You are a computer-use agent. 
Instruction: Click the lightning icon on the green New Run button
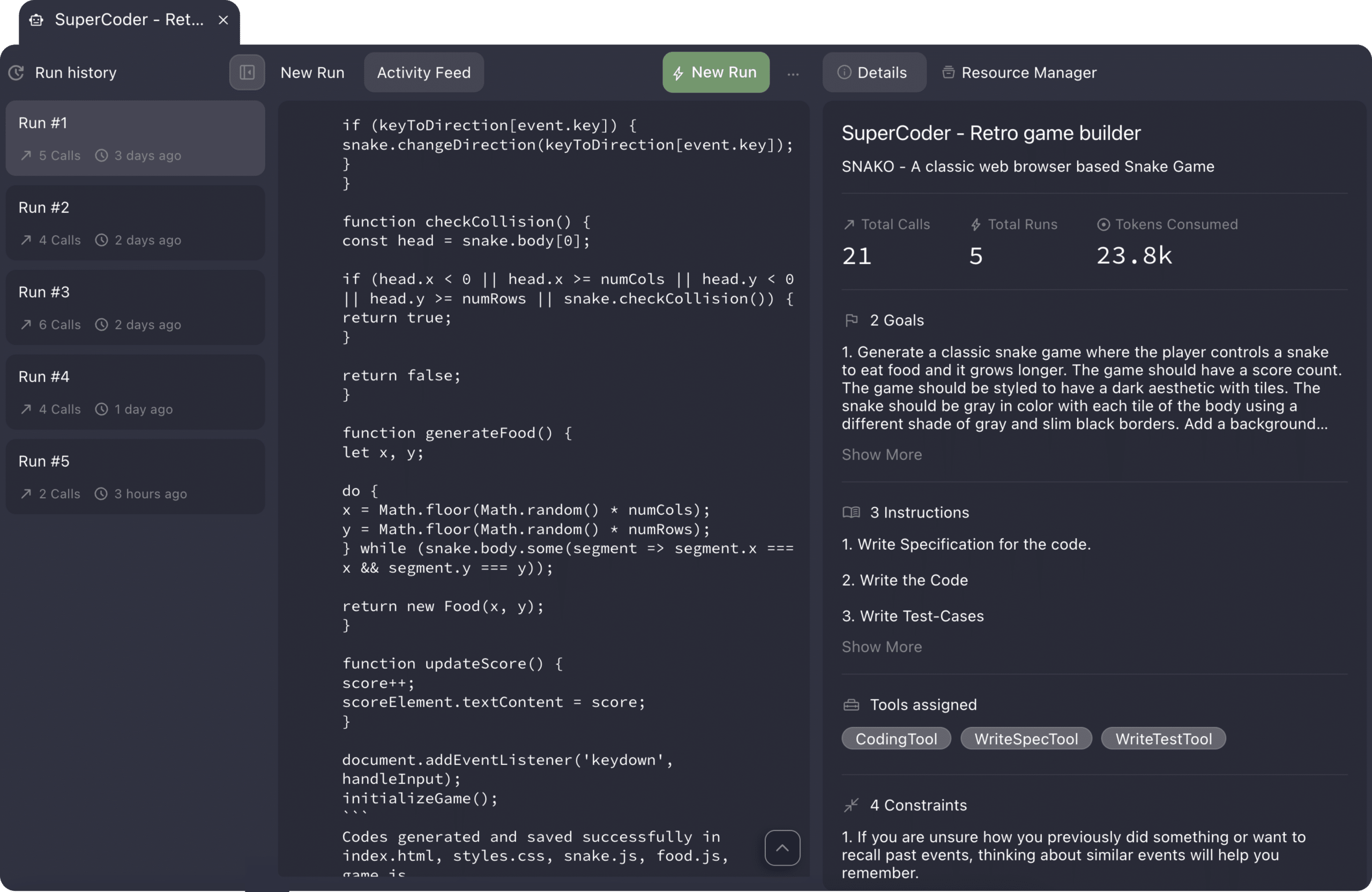click(x=677, y=73)
